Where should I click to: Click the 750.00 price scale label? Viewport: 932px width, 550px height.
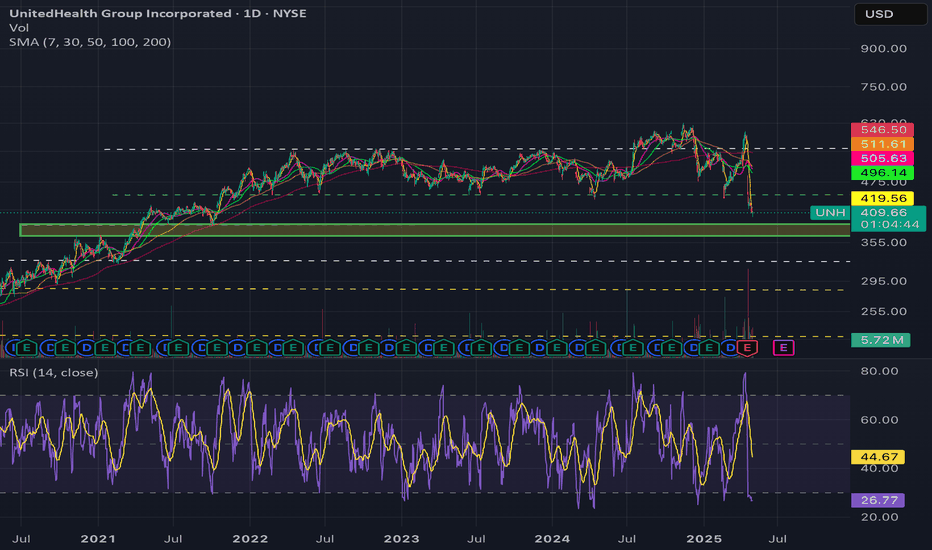(883, 87)
